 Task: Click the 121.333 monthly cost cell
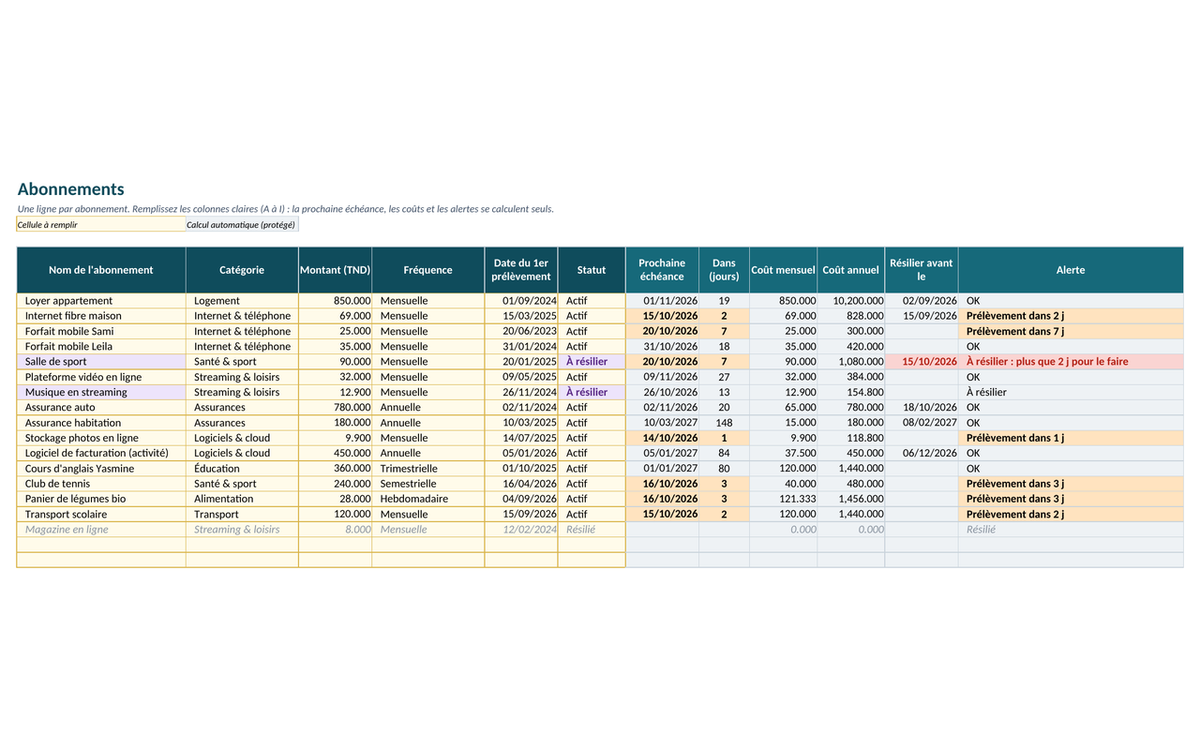tap(783, 499)
